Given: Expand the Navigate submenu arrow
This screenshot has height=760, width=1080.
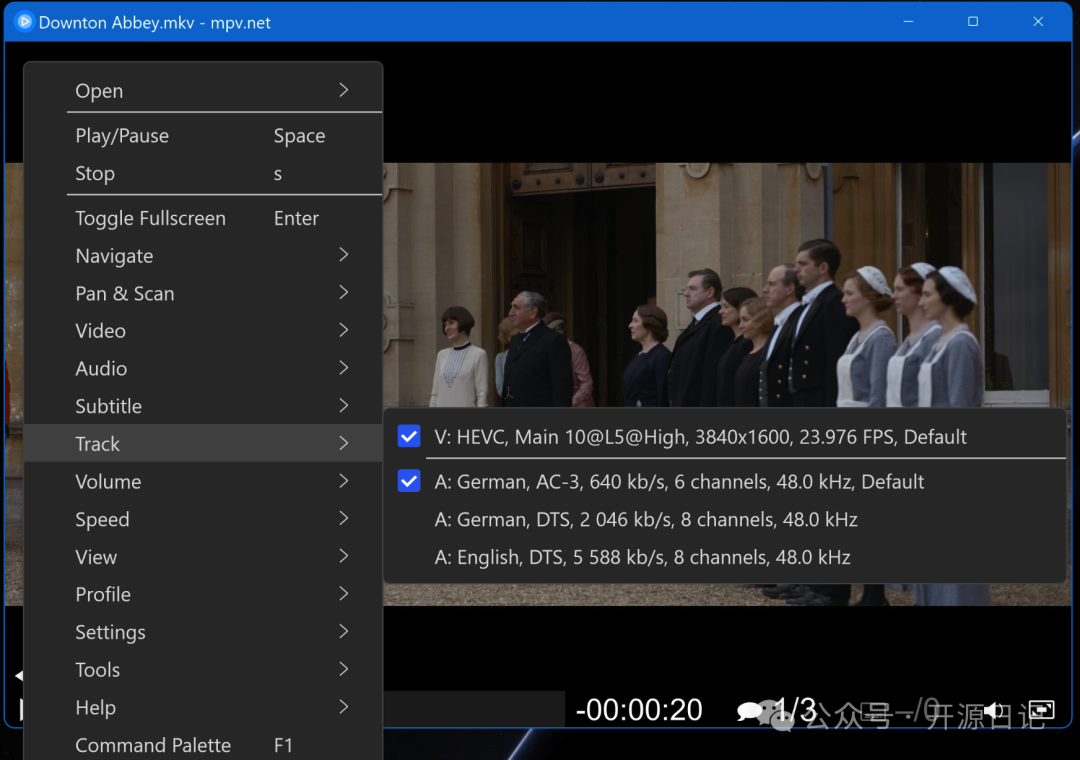Looking at the screenshot, I should [344, 255].
